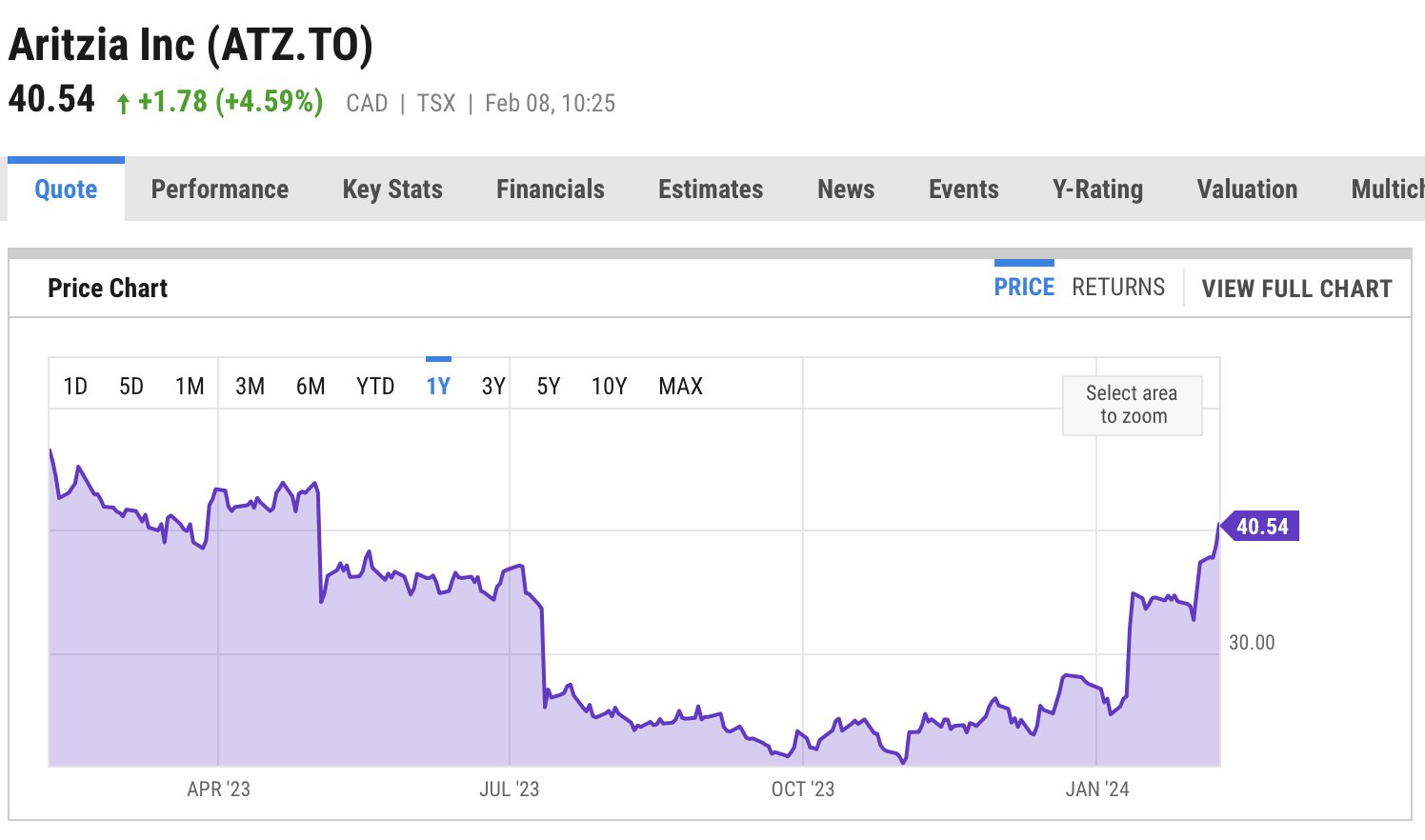Screen dimensions: 1425x840
Task: Select the 10Y chart range
Action: (x=610, y=387)
